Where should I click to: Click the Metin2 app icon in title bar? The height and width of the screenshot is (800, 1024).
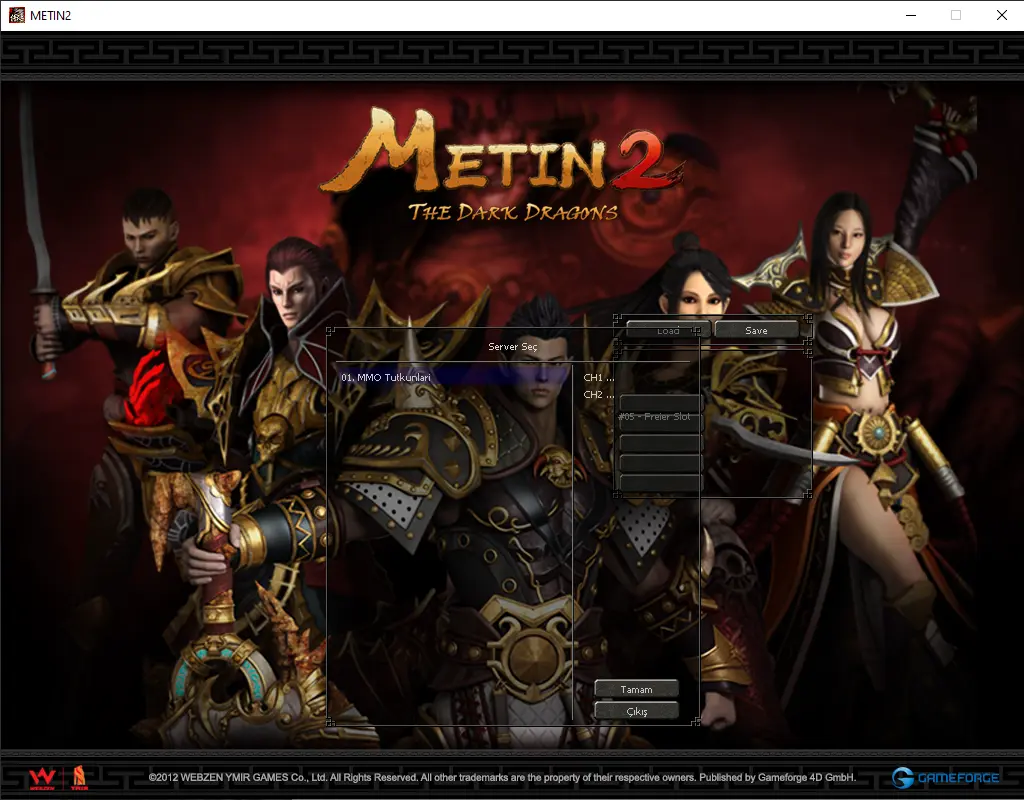click(x=17, y=15)
